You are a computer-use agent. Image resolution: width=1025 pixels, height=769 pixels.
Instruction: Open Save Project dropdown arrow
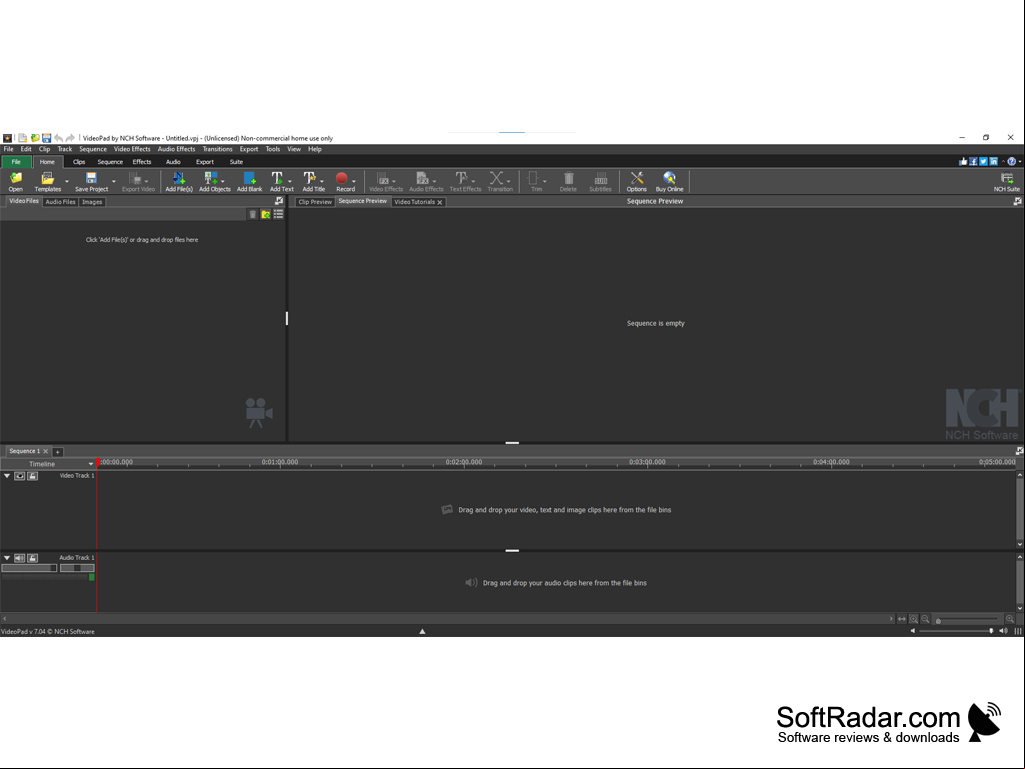[114, 181]
